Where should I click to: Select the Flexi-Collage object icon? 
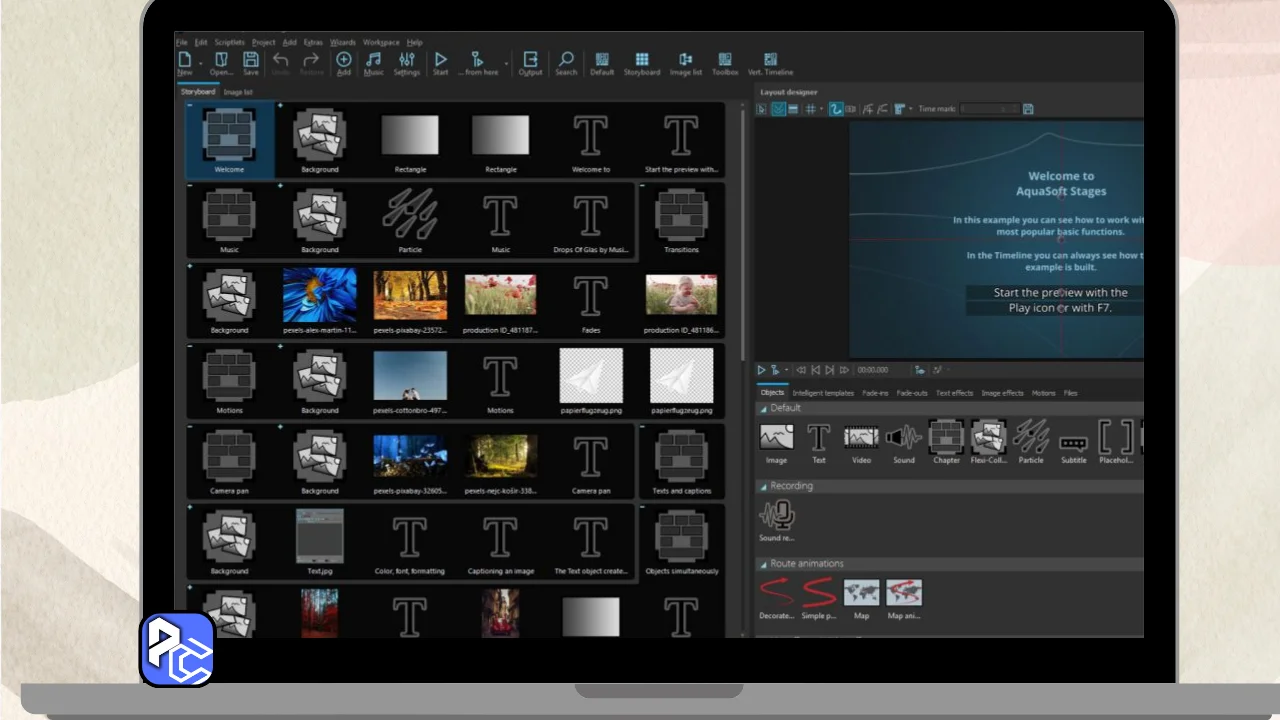(988, 438)
